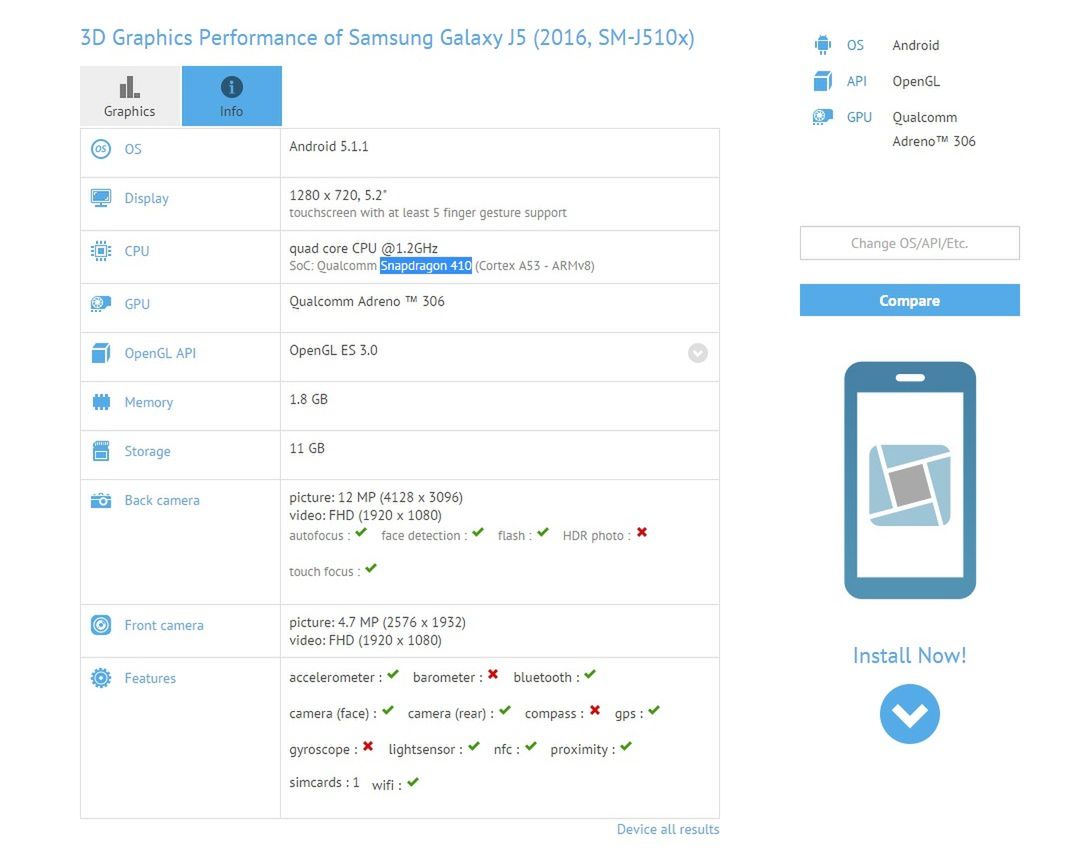The height and width of the screenshot is (865, 1070).
Task: Expand the OpenGL ES 3.0 row chevron
Action: (697, 353)
